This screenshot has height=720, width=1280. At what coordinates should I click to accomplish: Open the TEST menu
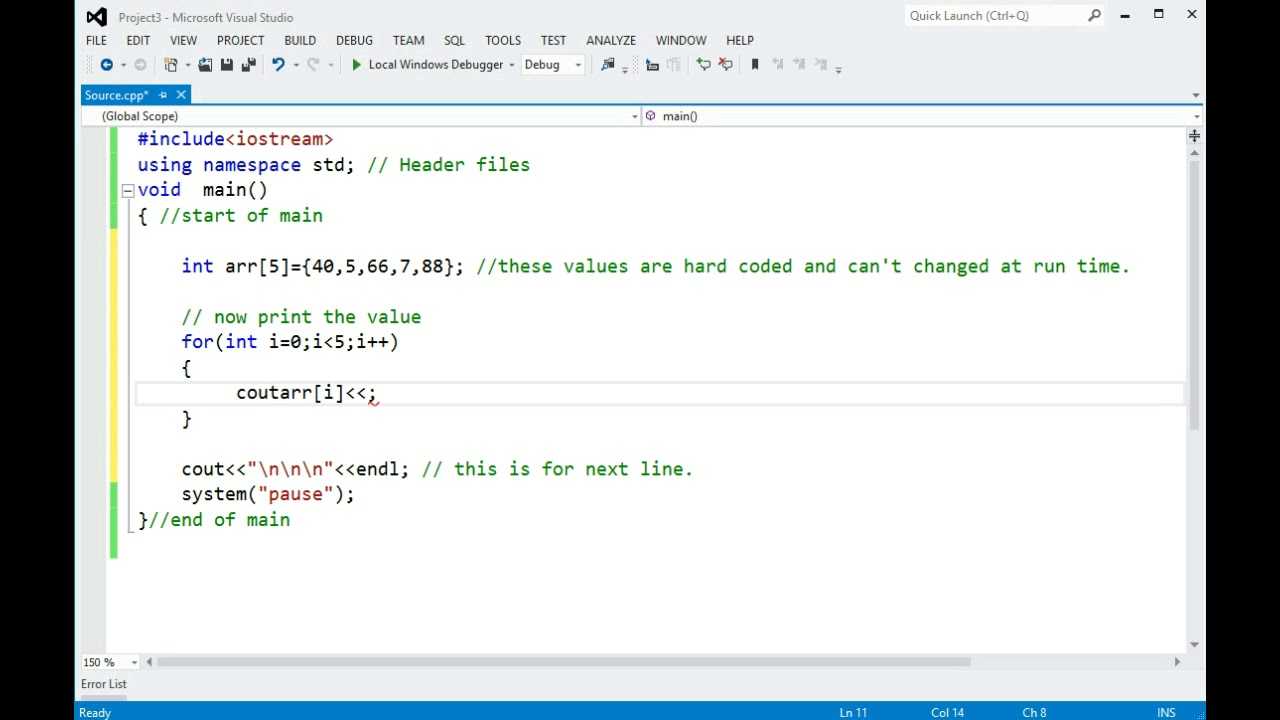pyautogui.click(x=553, y=40)
